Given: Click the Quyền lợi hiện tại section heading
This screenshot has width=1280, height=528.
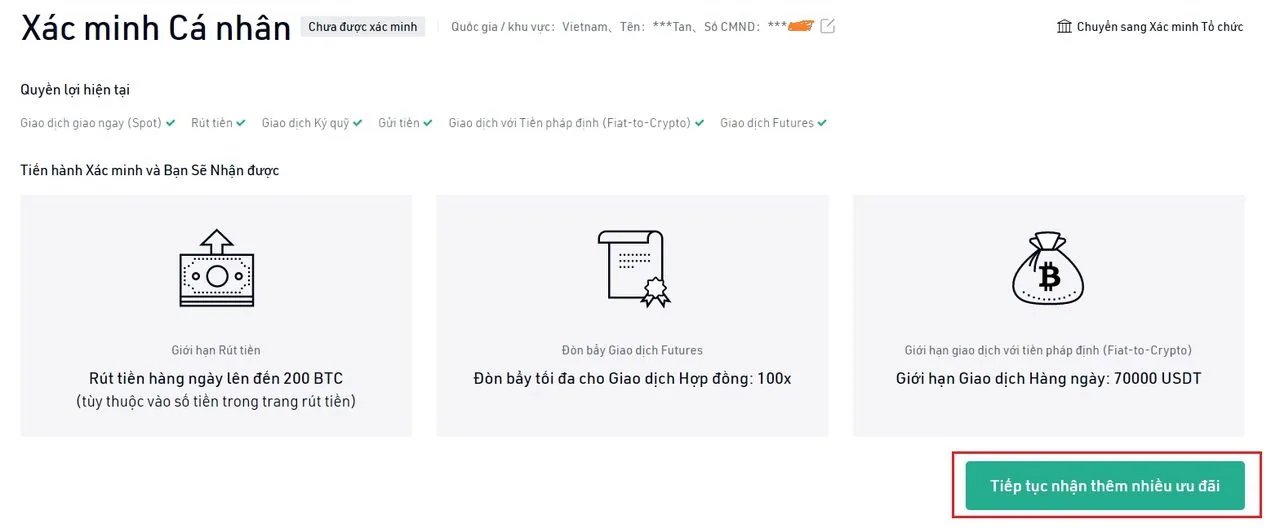Looking at the screenshot, I should tap(75, 89).
